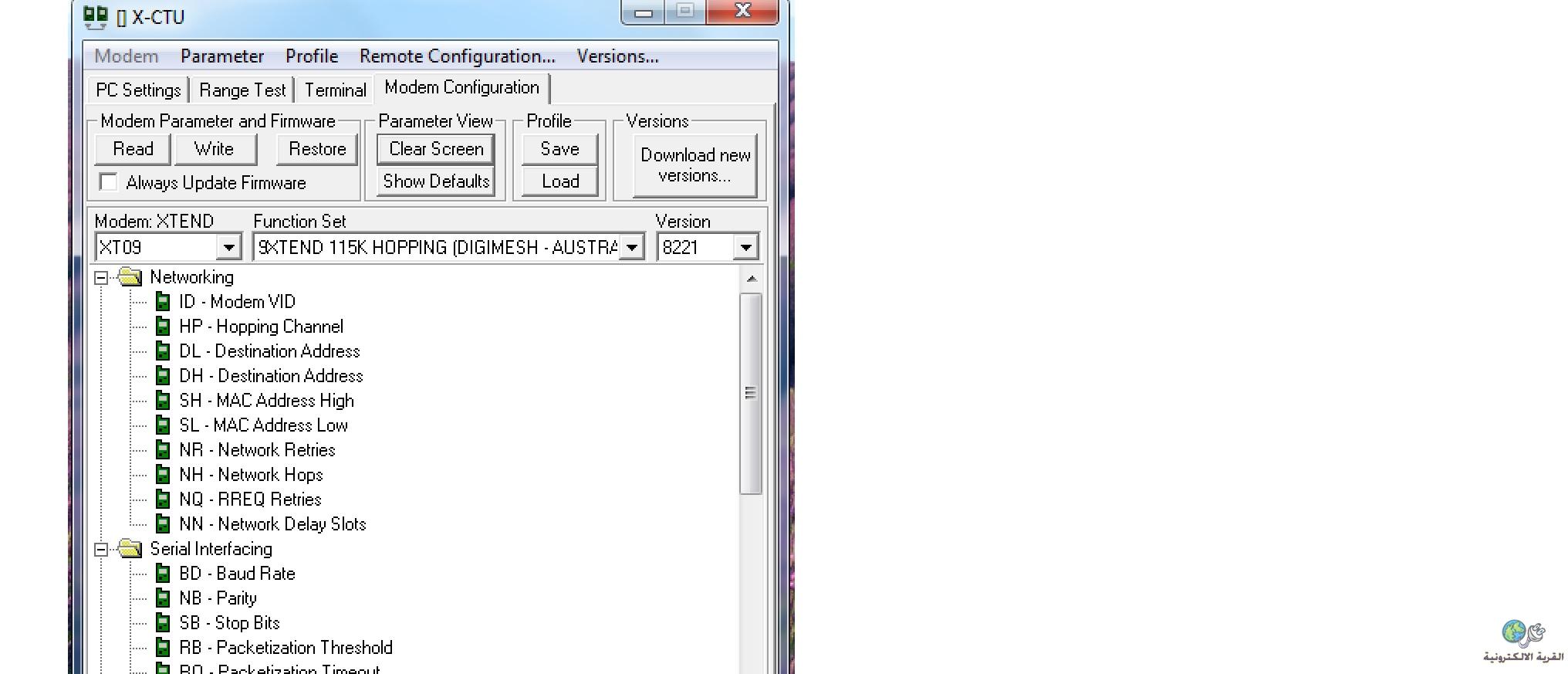
Task: Select the RB - Packetization Threshold row
Action: (286, 648)
